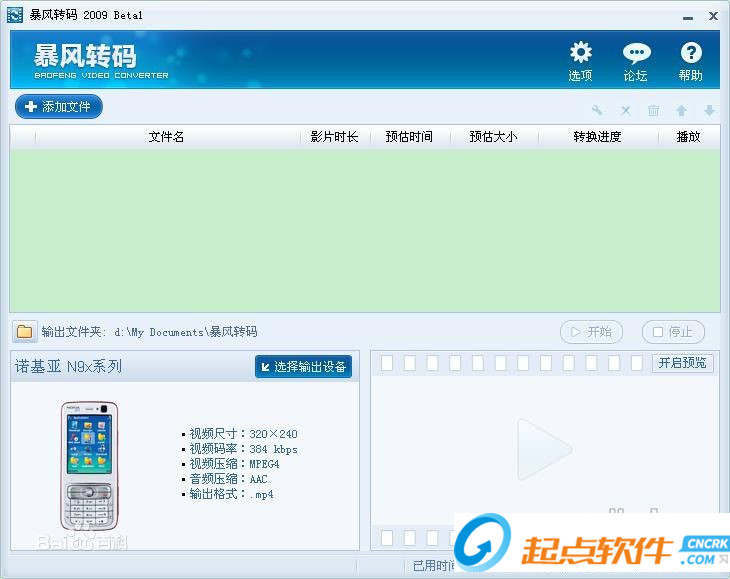Viewport: 730px width, 579px height.
Task: Click the 停止 stop button
Action: tap(673, 332)
